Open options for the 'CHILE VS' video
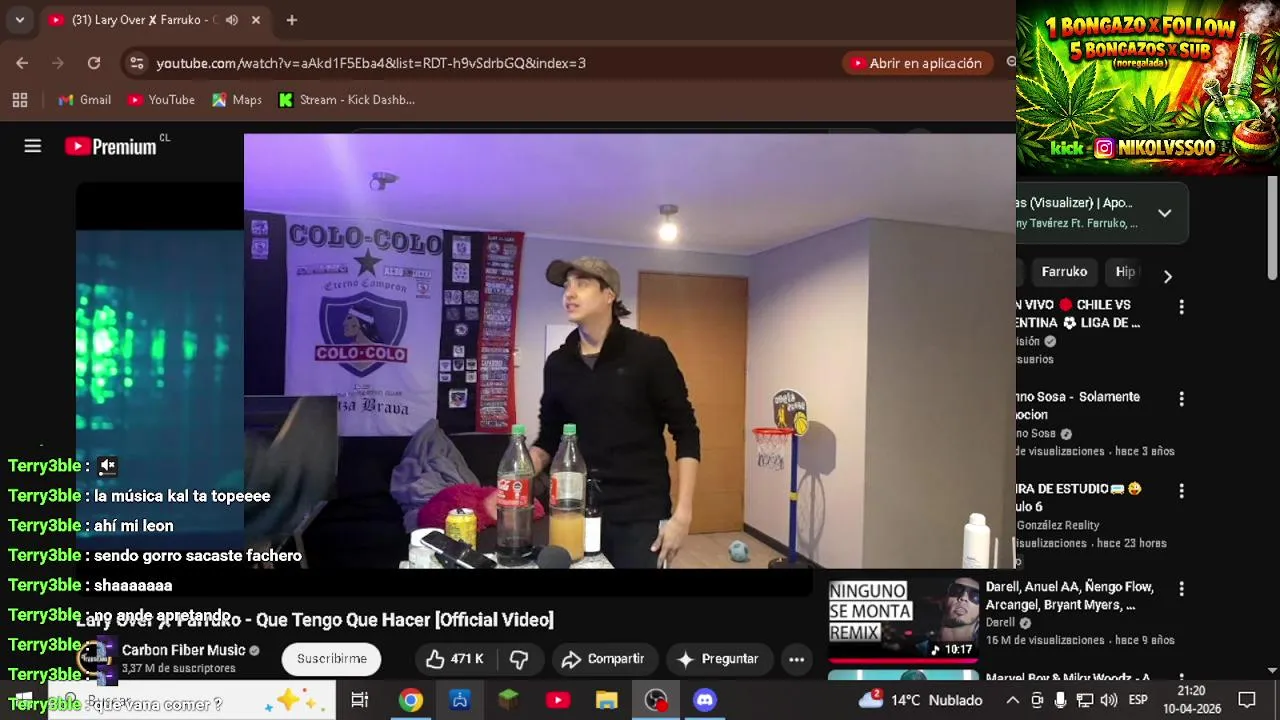This screenshot has width=1280, height=720. [x=1181, y=307]
